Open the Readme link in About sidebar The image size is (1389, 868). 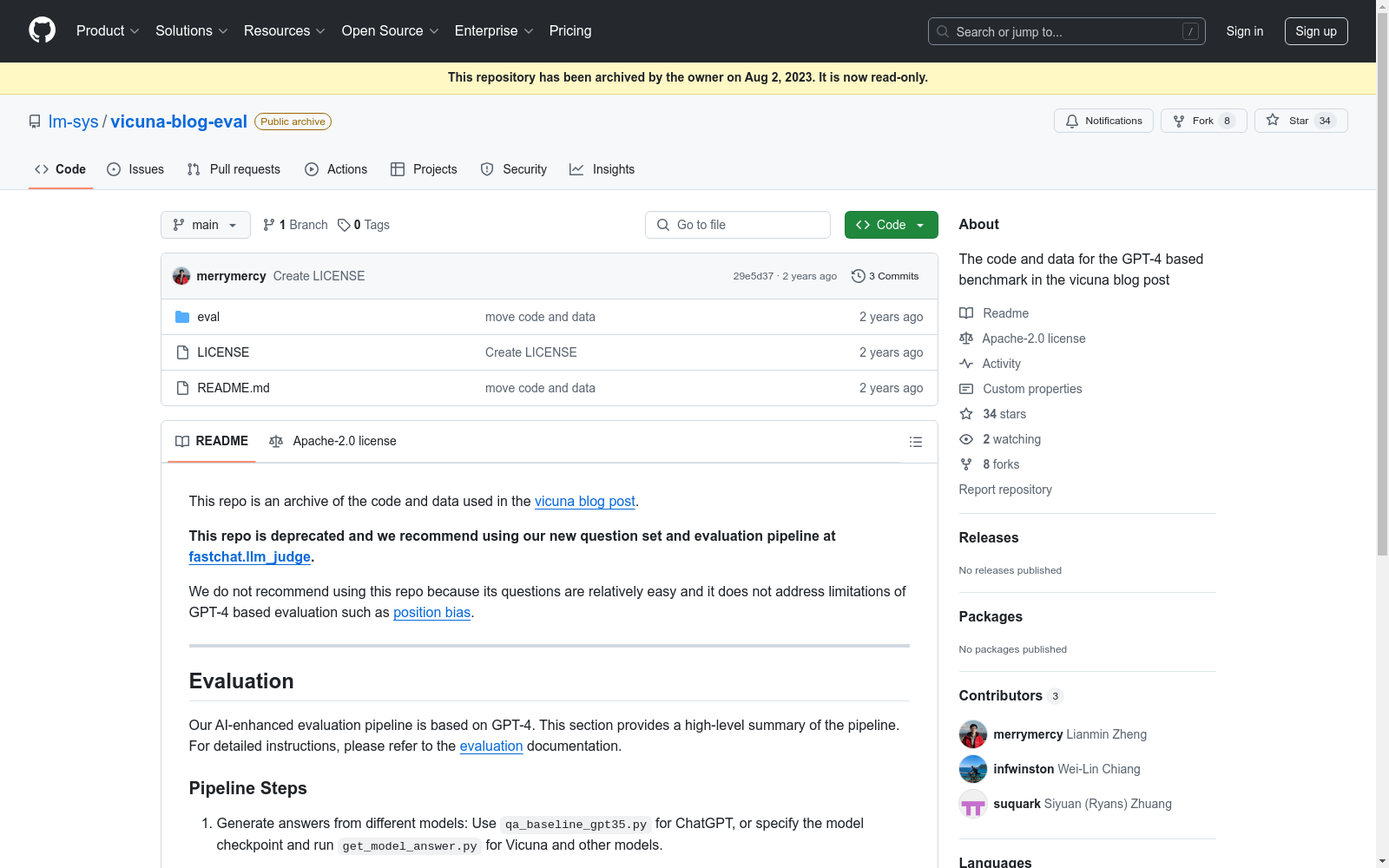coord(994,313)
